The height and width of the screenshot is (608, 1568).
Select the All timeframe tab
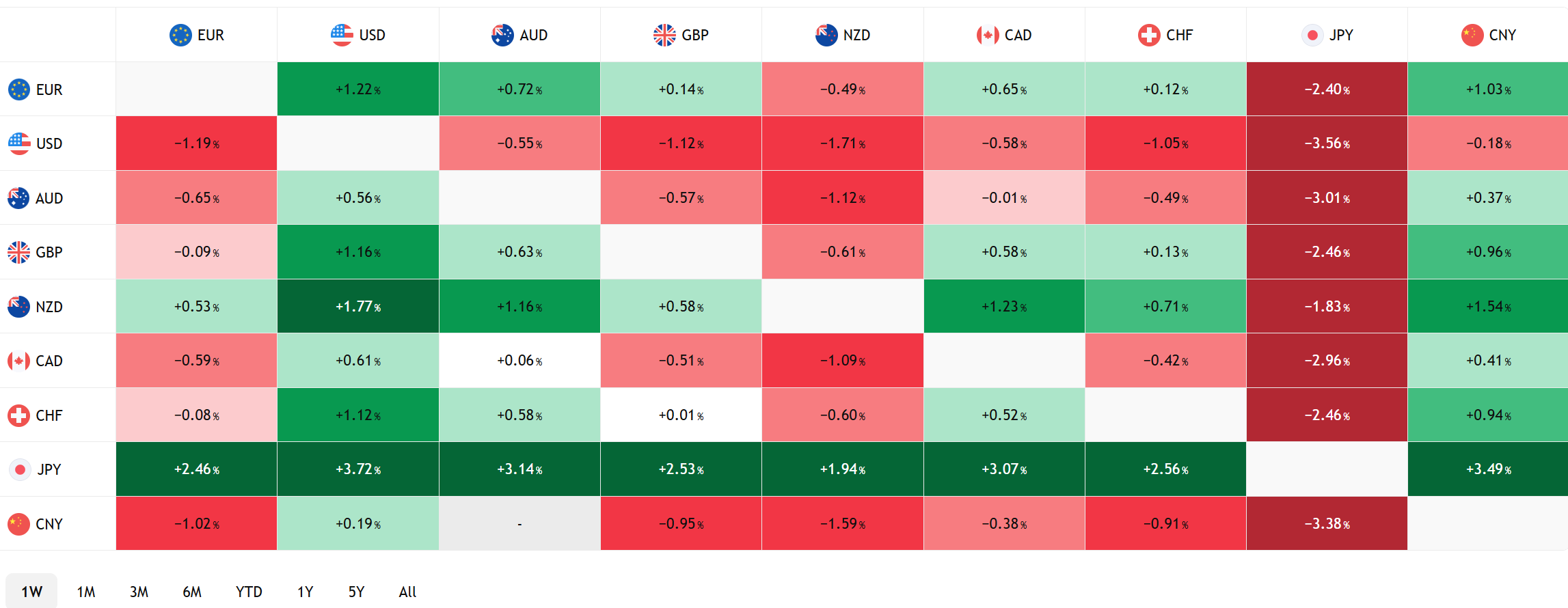(x=407, y=592)
